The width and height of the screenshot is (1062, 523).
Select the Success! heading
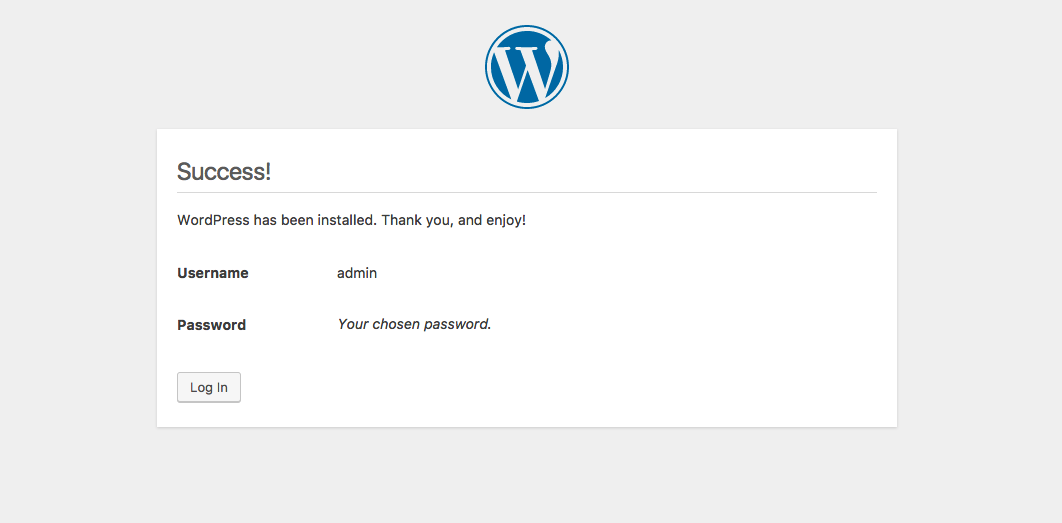click(224, 171)
